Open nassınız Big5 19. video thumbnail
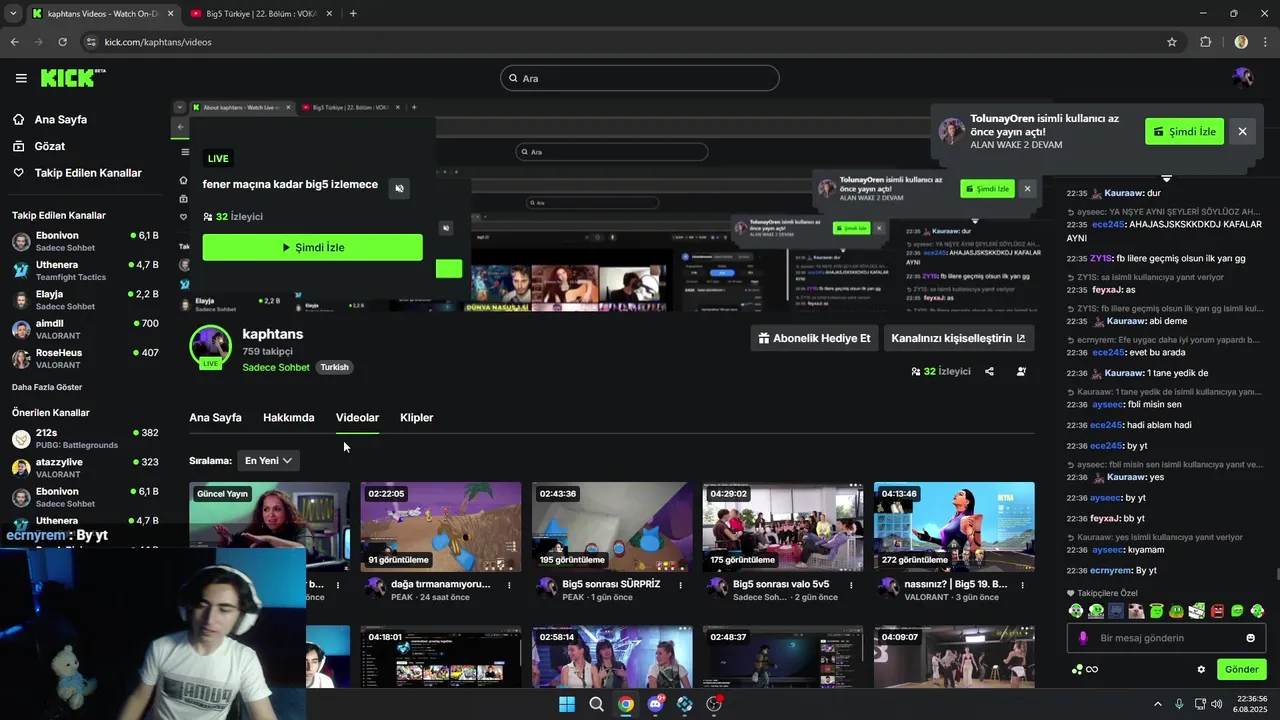The width and height of the screenshot is (1280, 720). coord(954,527)
